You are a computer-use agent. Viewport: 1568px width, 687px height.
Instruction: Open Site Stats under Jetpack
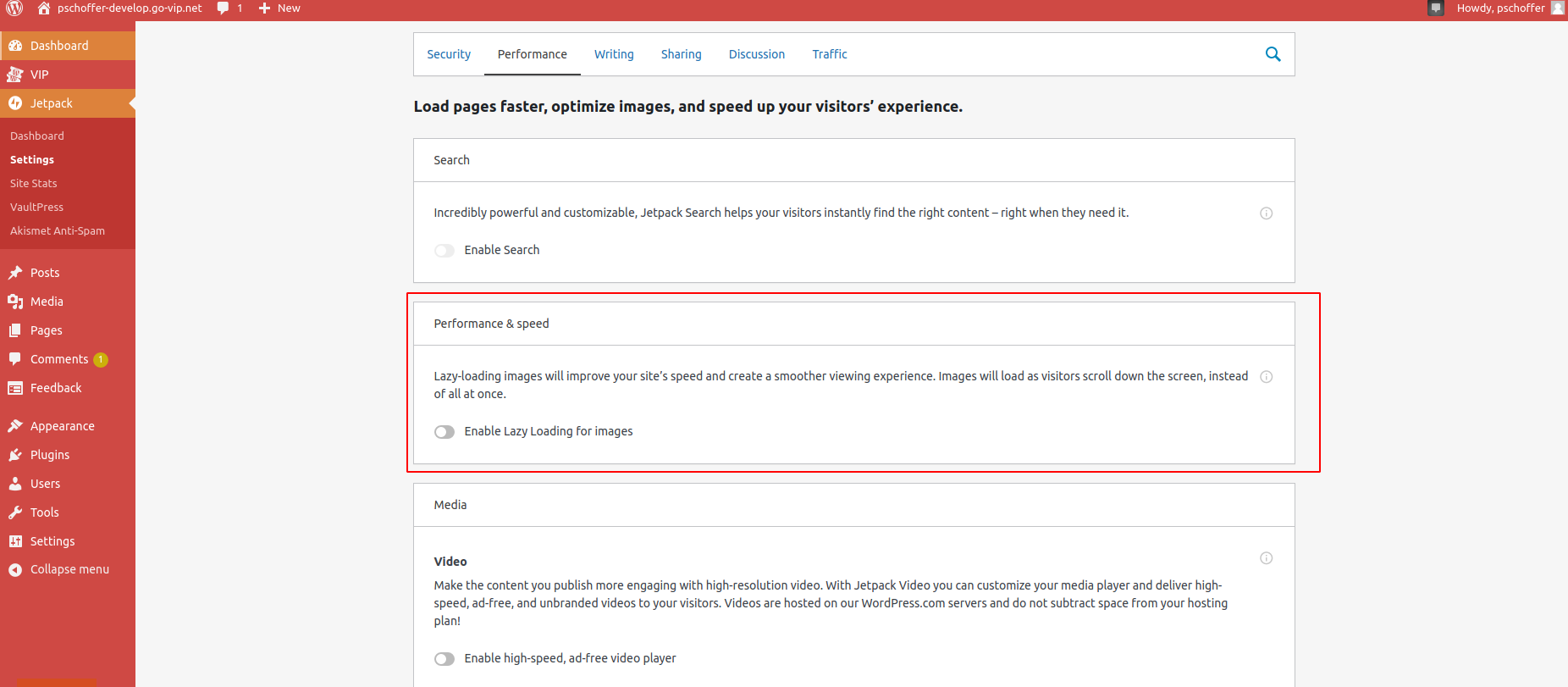coord(34,183)
